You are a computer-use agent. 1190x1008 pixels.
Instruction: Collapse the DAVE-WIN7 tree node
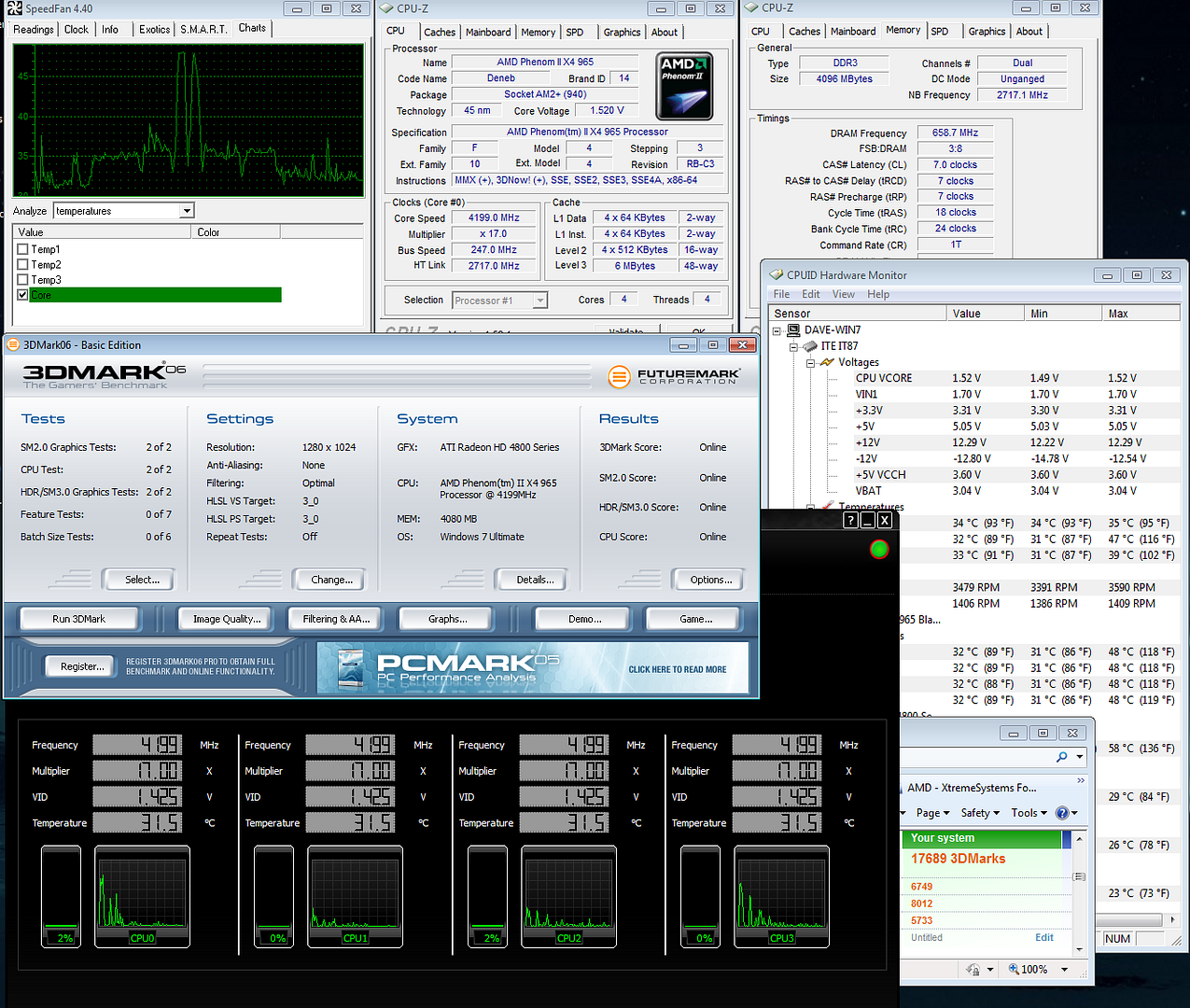tap(777, 330)
